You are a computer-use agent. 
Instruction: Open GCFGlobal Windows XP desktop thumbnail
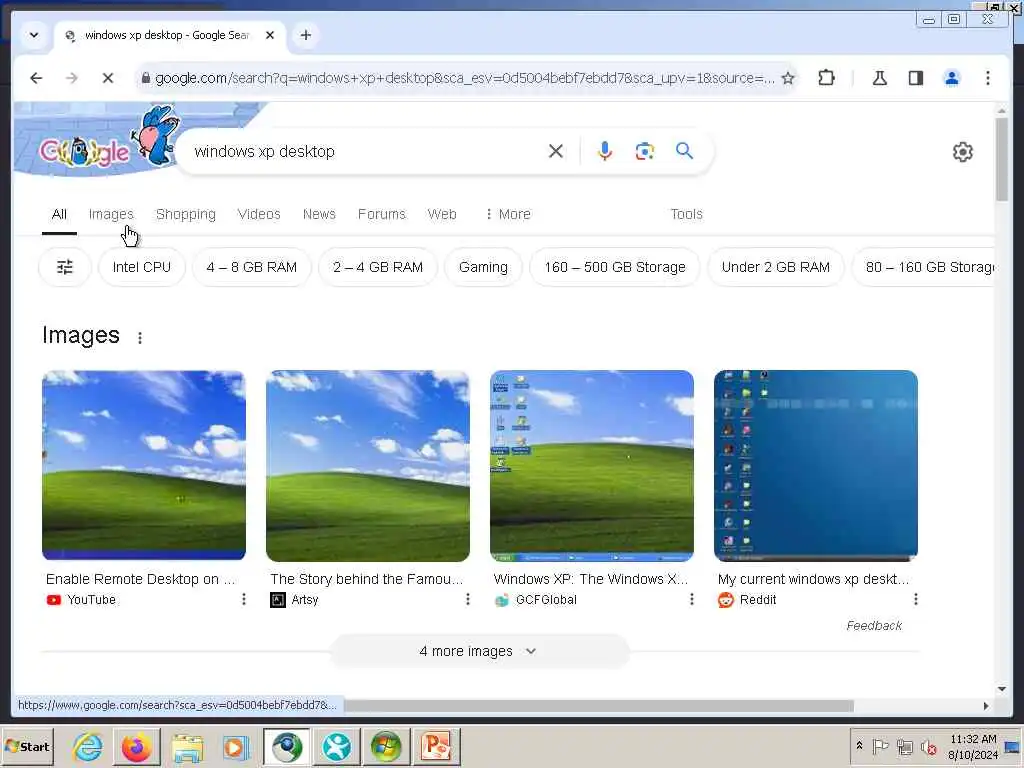tap(592, 466)
